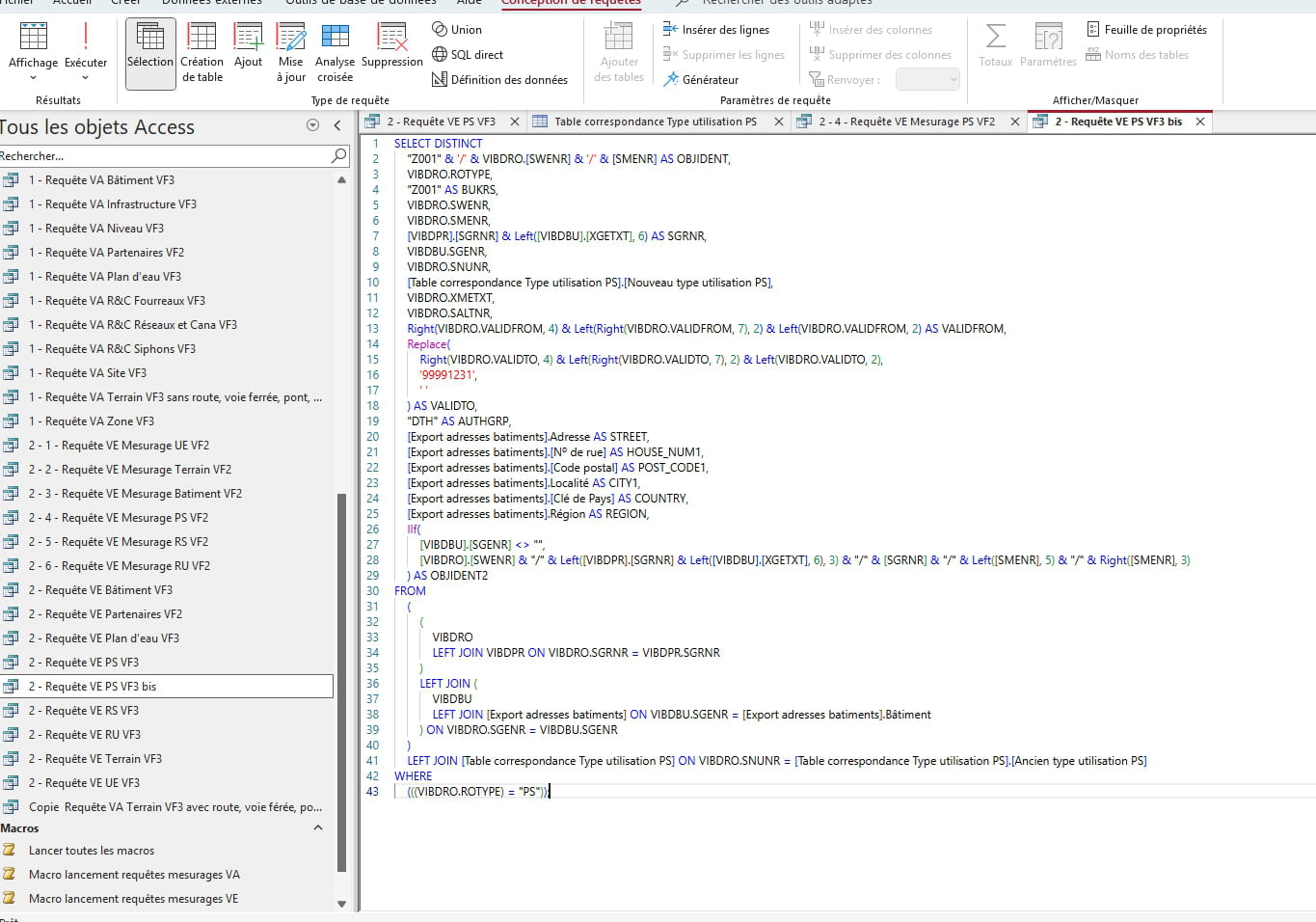1316x922 pixels.
Task: Open the Affichage view dropdown
Action: point(33,77)
